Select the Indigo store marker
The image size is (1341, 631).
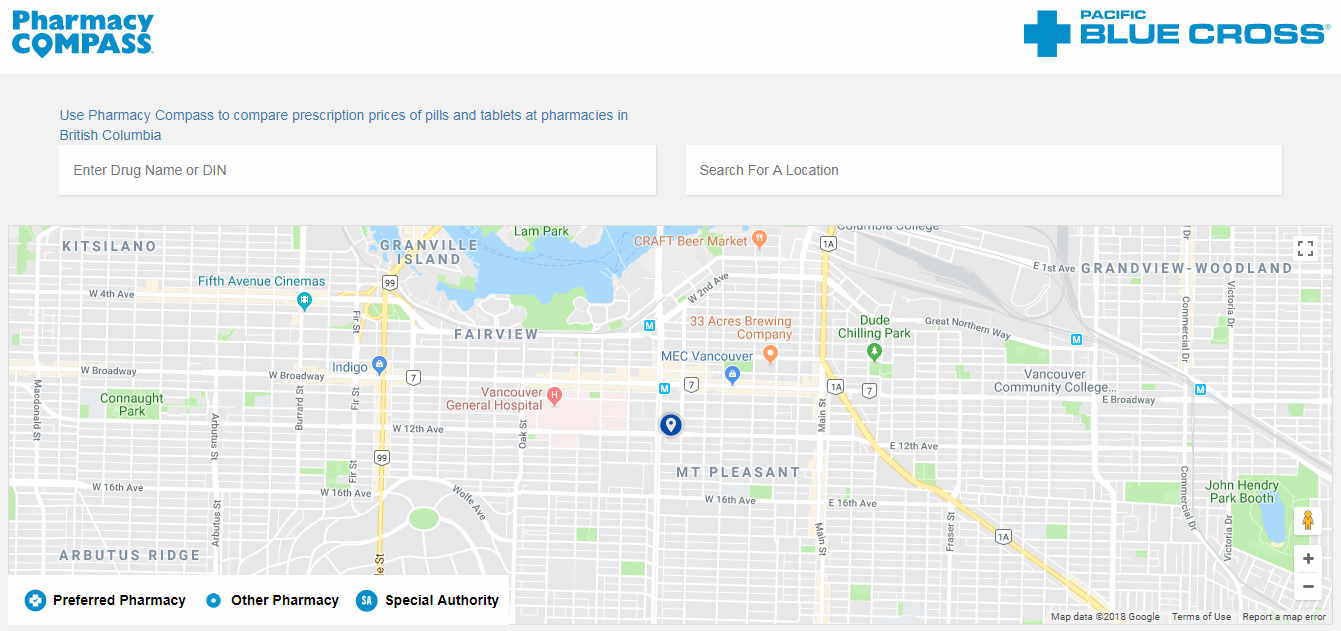pos(379,365)
